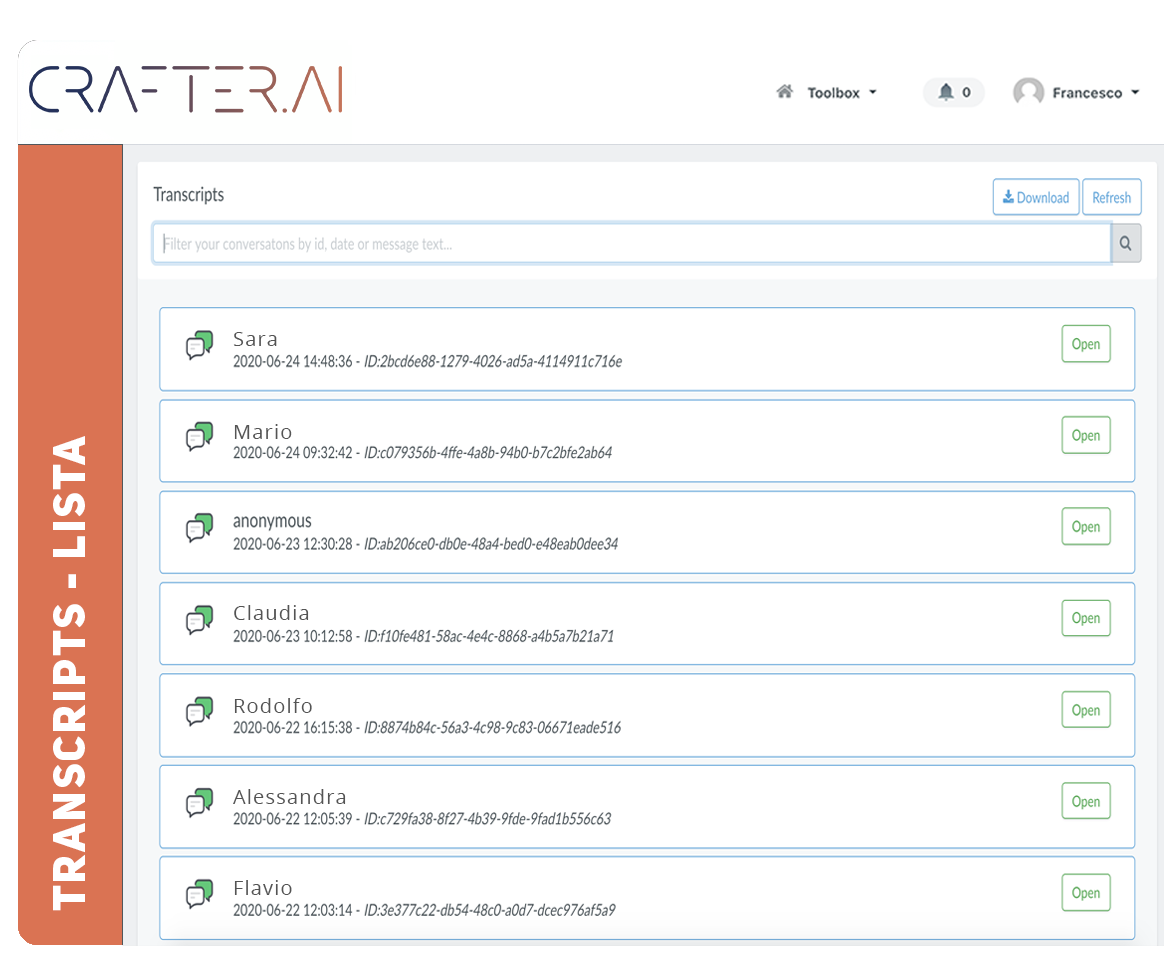Open Sara's transcript
The width and height of the screenshot is (1164, 972).
[x=1086, y=344]
